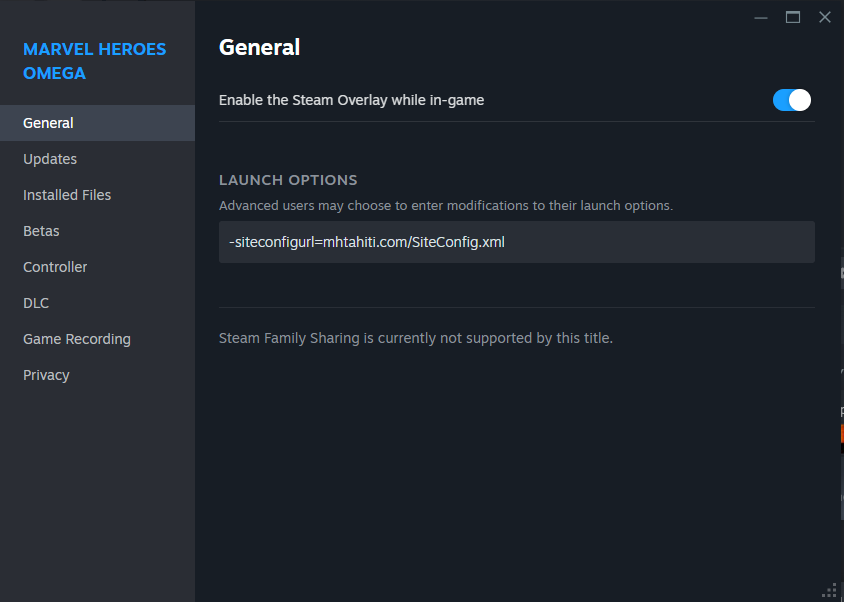Toggle the Steam Overlay in-game switch
This screenshot has height=602, width=844.
pos(791,100)
